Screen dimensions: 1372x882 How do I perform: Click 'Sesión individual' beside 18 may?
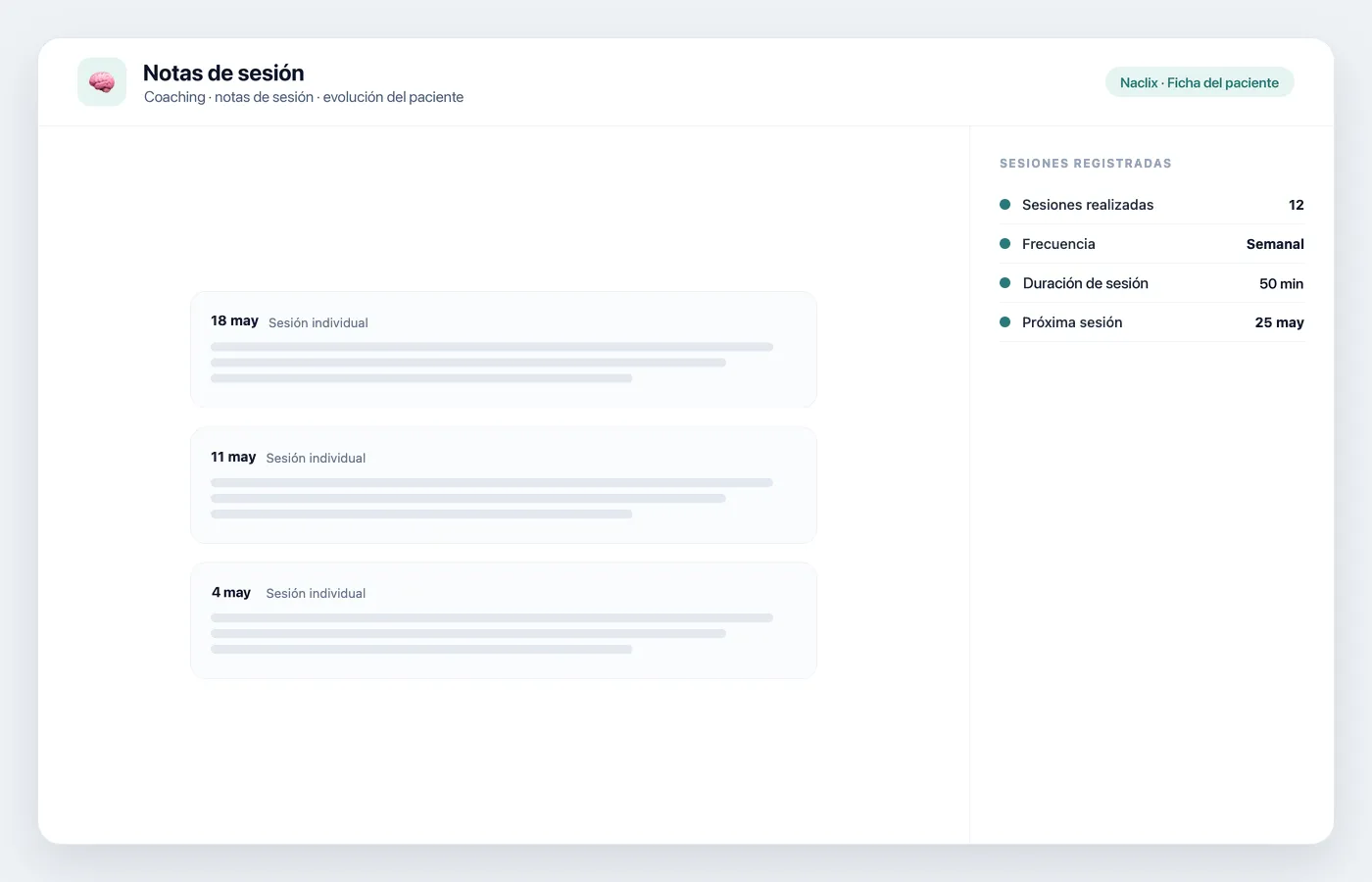[x=318, y=322]
